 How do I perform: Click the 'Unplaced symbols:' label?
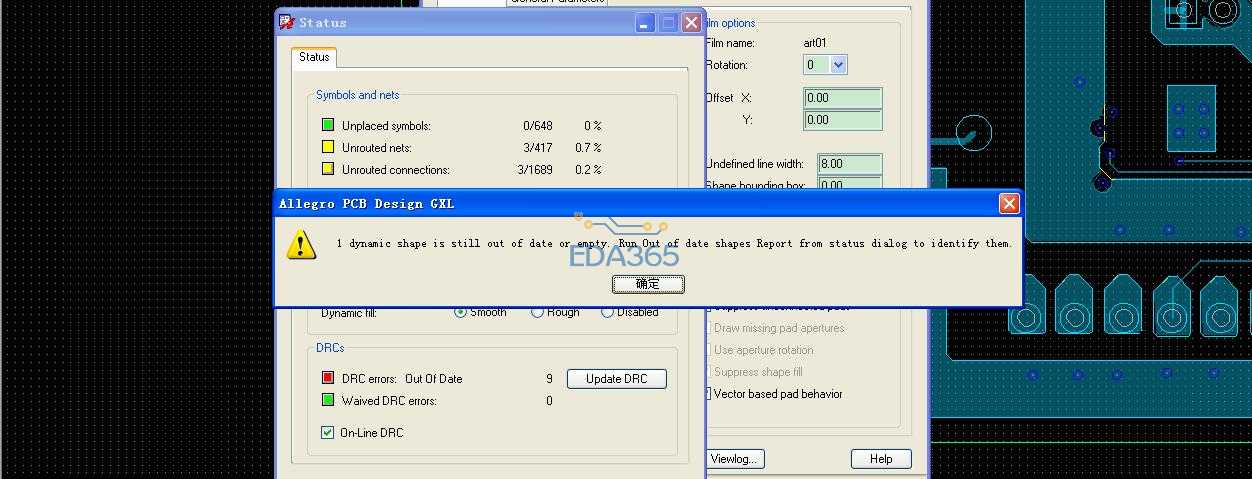click(386, 126)
